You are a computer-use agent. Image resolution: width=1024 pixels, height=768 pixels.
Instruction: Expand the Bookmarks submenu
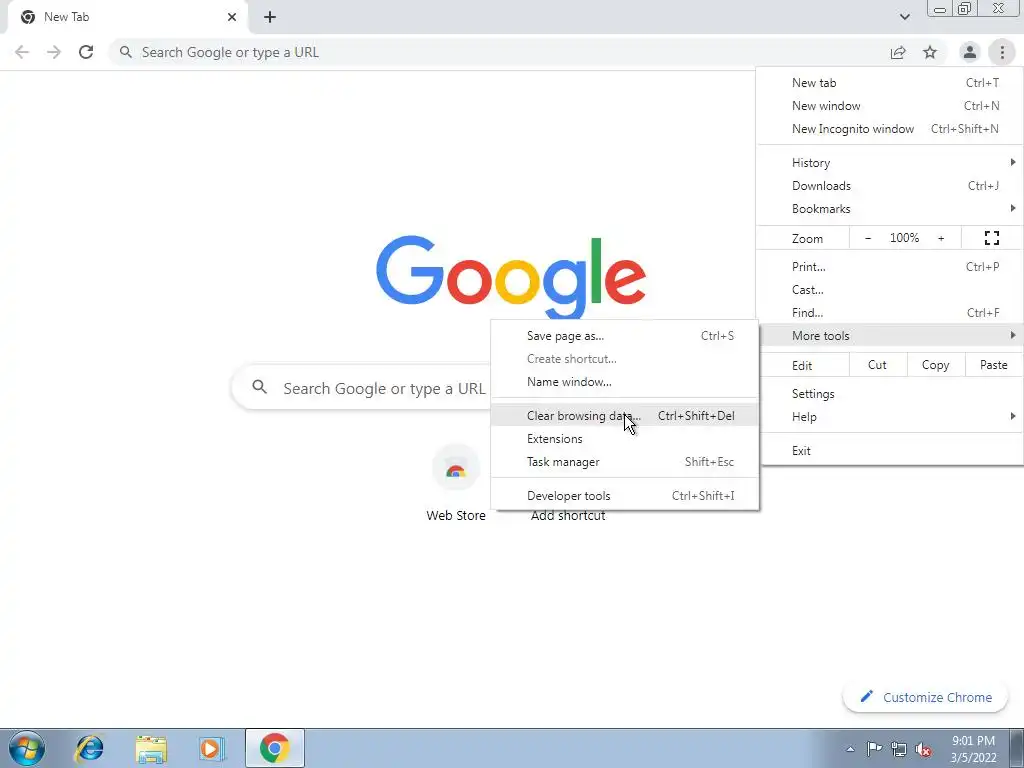pyautogui.click(x=890, y=209)
